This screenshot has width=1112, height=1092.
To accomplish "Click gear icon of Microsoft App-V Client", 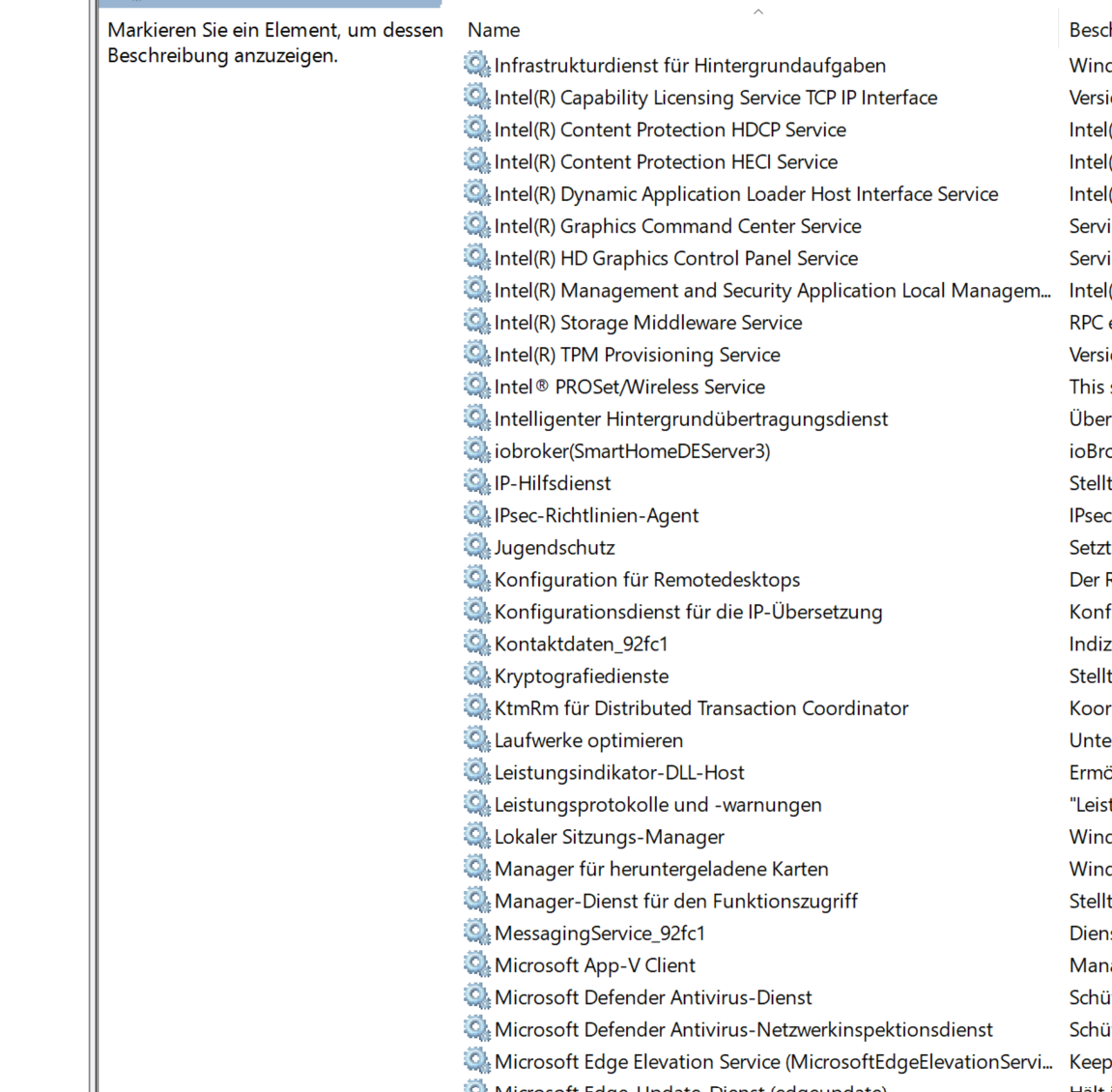I will pyautogui.click(x=476, y=964).
